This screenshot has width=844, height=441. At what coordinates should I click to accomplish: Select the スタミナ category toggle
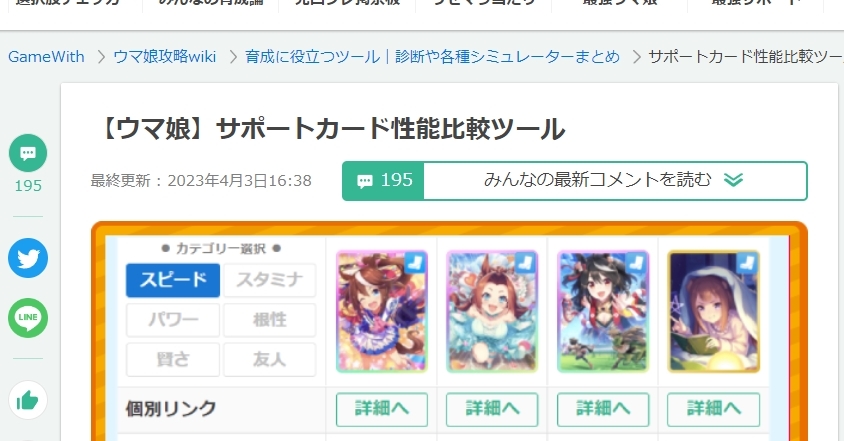coord(270,280)
